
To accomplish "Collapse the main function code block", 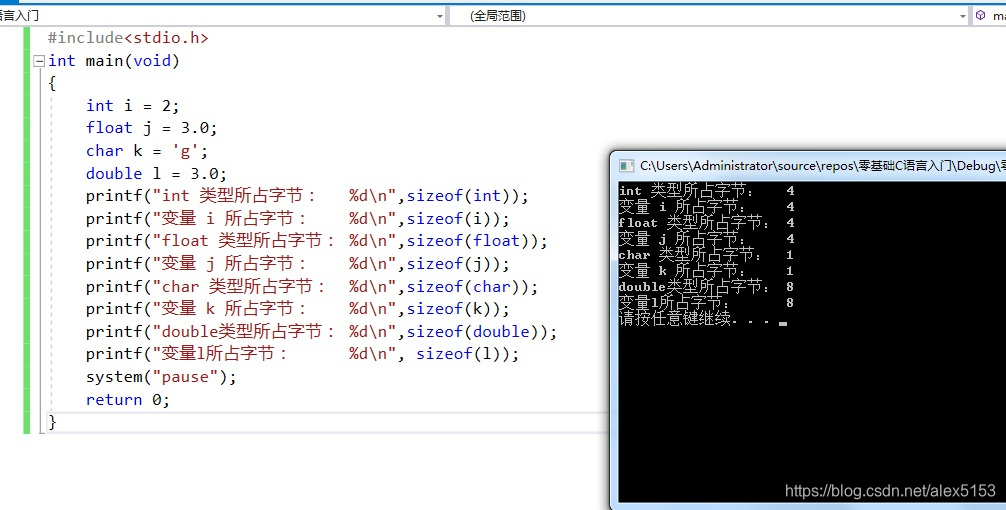I will point(38,61).
